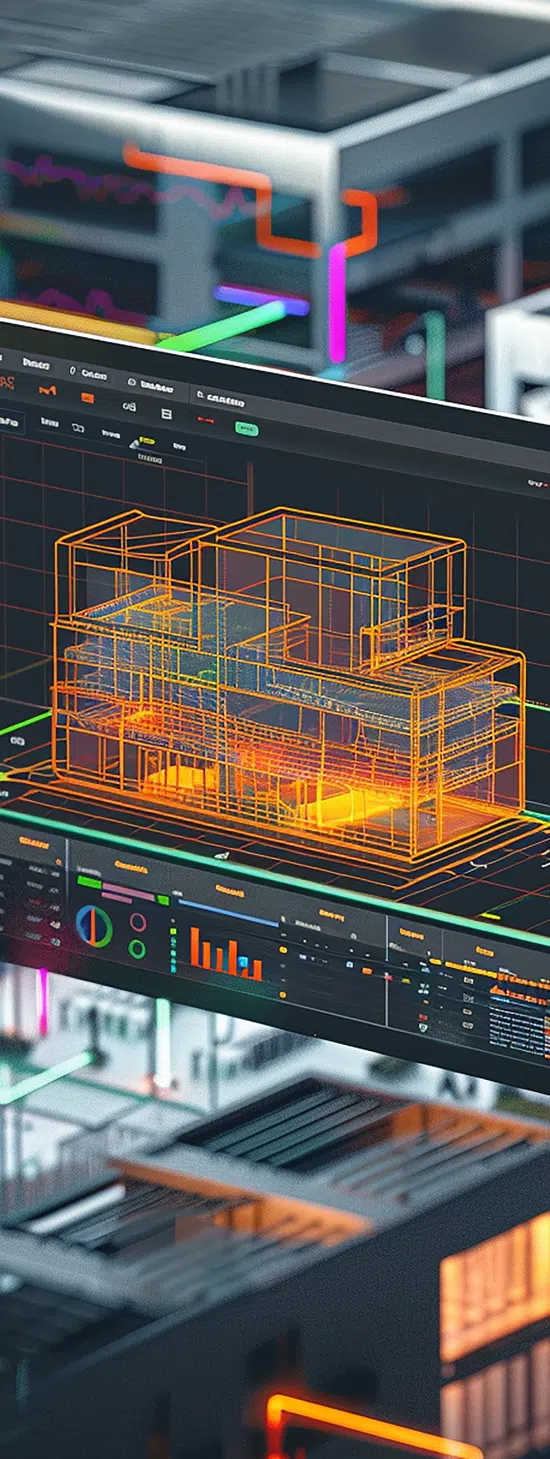Click the blue horizontal slider line
The image size is (550, 1459).
point(228,912)
